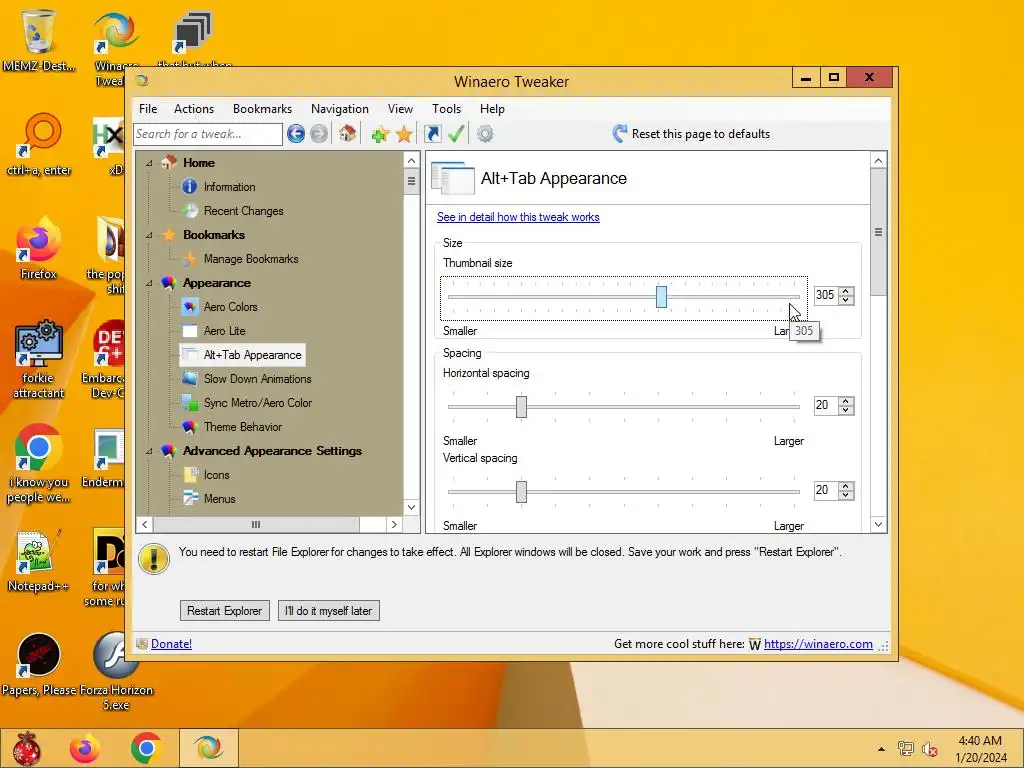Click right pane scroll down arrow

pyautogui.click(x=878, y=524)
